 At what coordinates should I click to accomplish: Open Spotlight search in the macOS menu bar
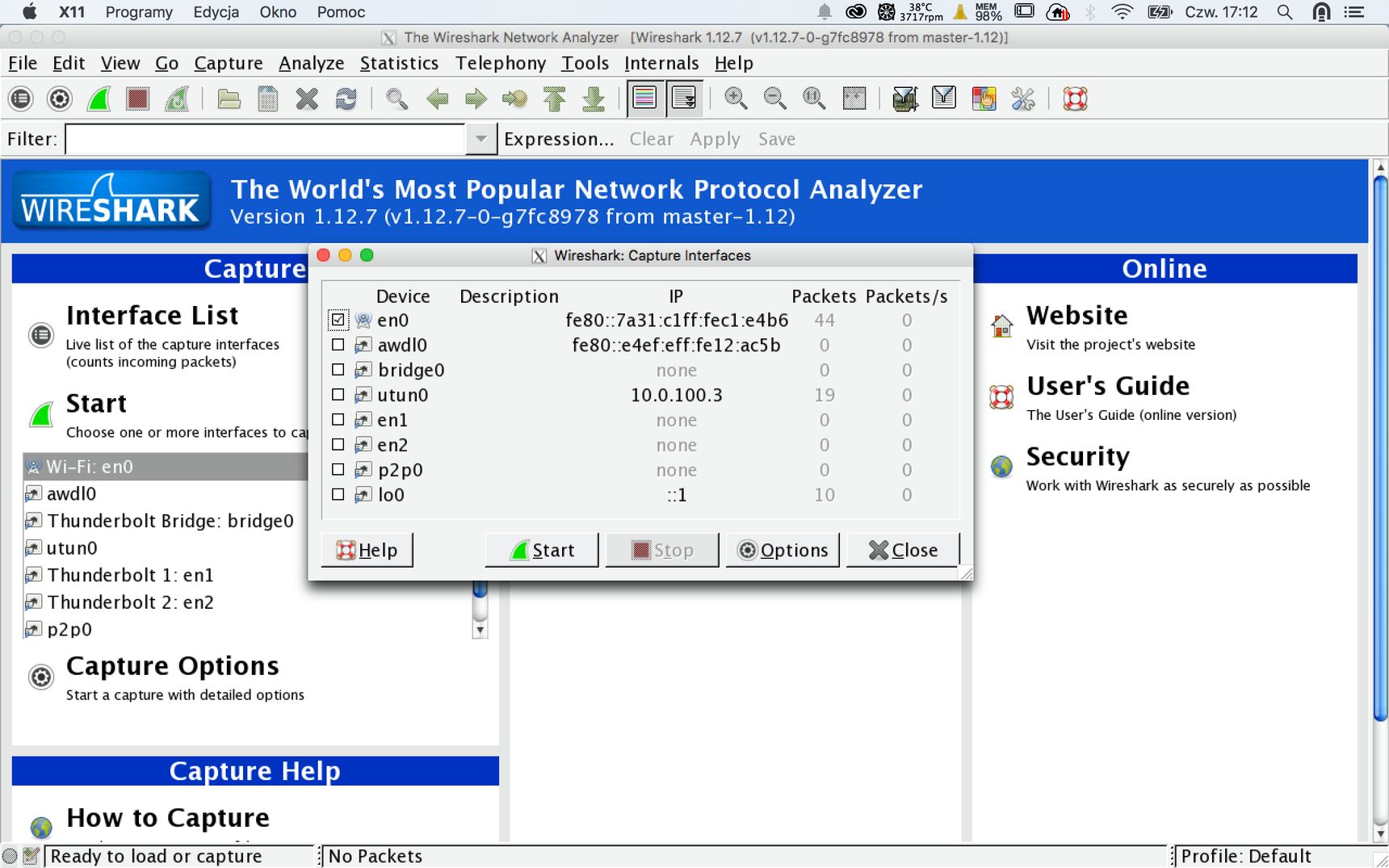(1285, 12)
